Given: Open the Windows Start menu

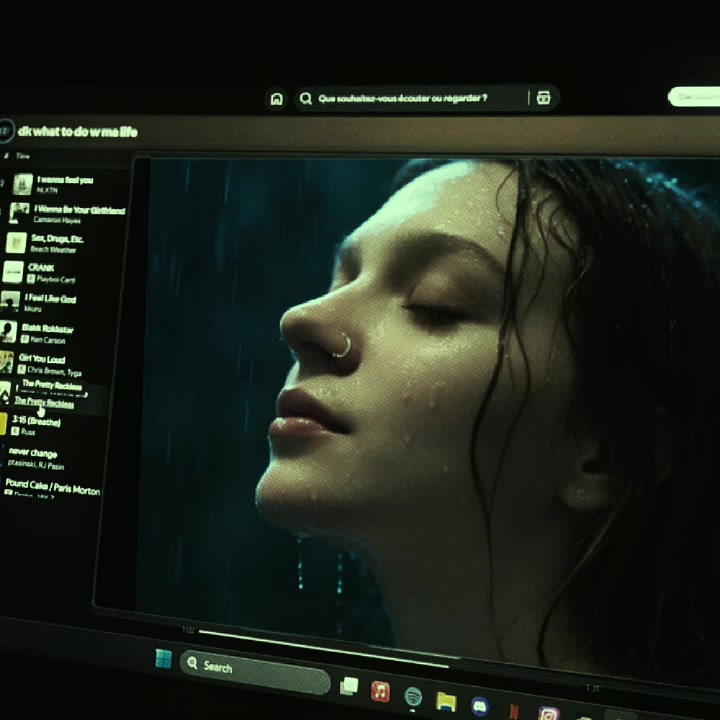Looking at the screenshot, I should pyautogui.click(x=163, y=658).
